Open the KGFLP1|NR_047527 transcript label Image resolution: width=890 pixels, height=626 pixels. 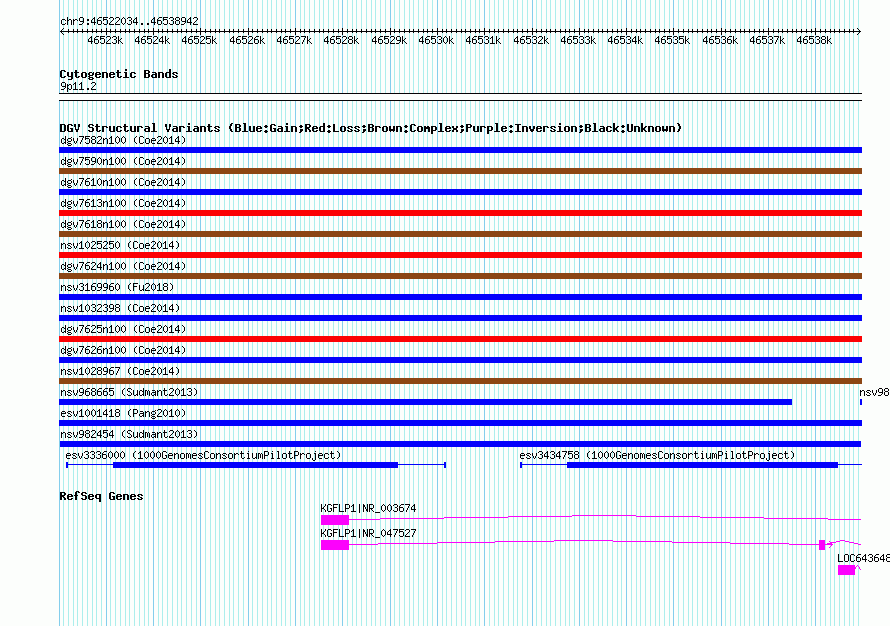[368, 533]
